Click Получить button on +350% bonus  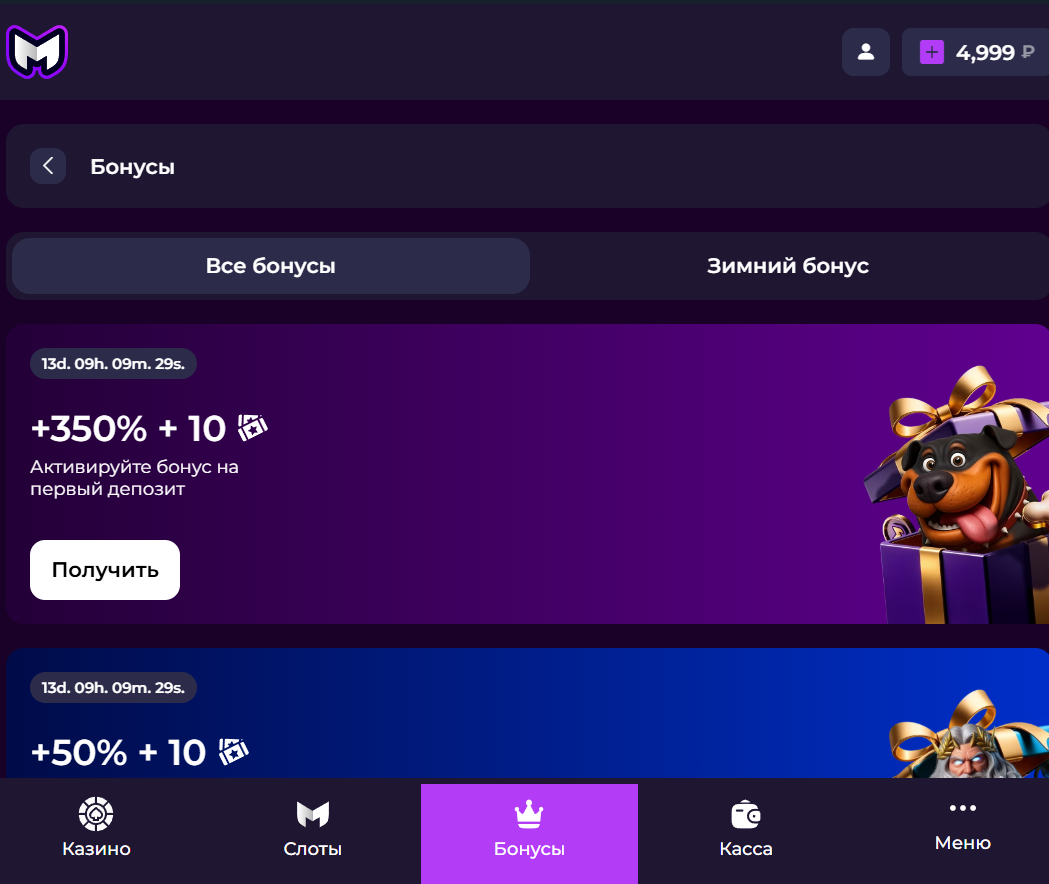pyautogui.click(x=105, y=570)
